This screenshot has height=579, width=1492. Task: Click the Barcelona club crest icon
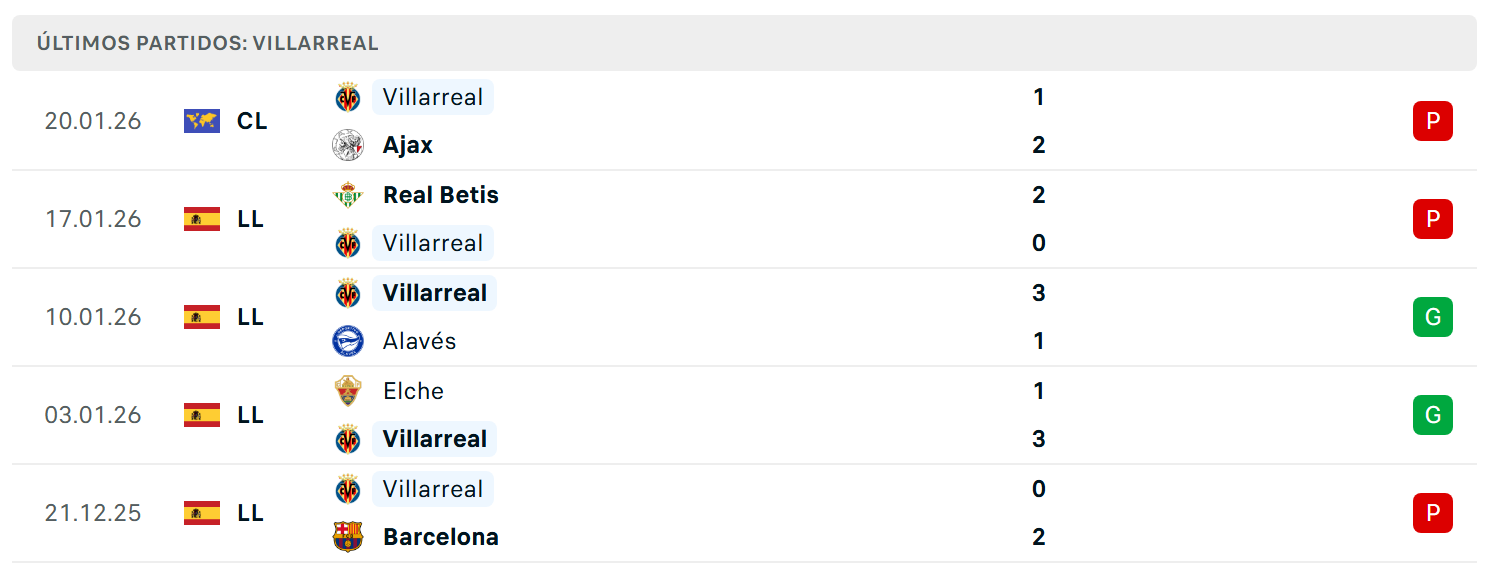348,537
